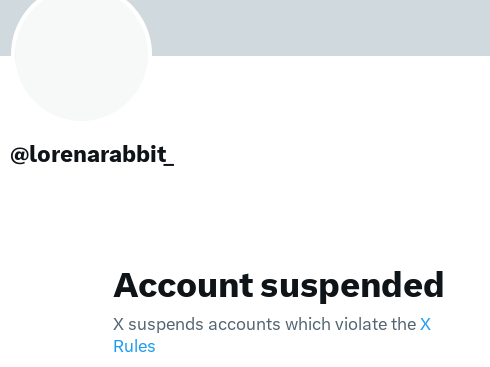Click the 'X suspends accounts' description sentence
Image resolution: width=490 pixels, height=367 pixels.
(x=272, y=335)
